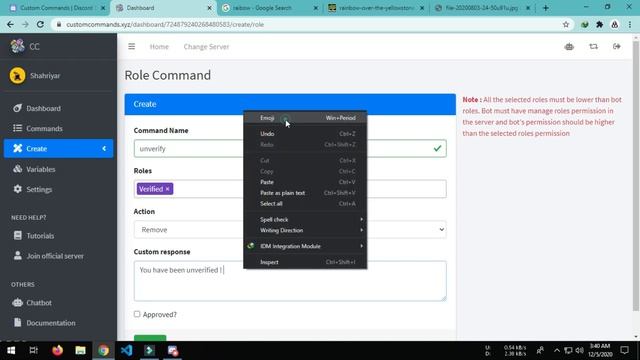Remove the Verified role tag
This screenshot has width=640, height=360.
pyautogui.click(x=167, y=189)
